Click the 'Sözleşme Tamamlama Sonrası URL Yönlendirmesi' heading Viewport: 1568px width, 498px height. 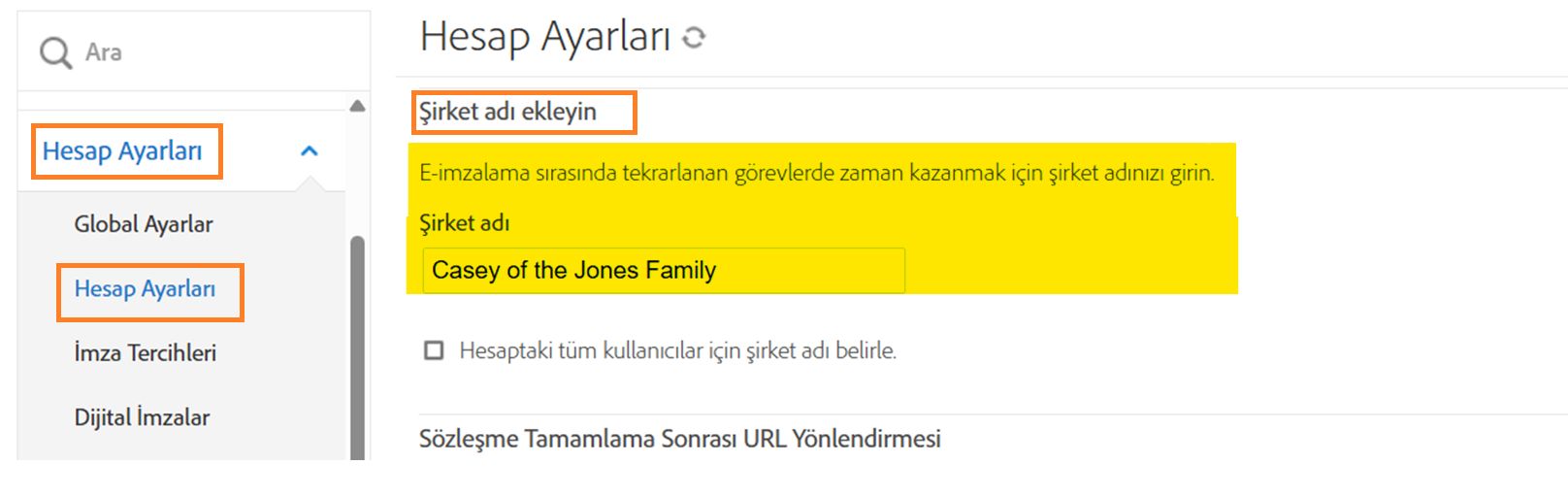click(679, 439)
